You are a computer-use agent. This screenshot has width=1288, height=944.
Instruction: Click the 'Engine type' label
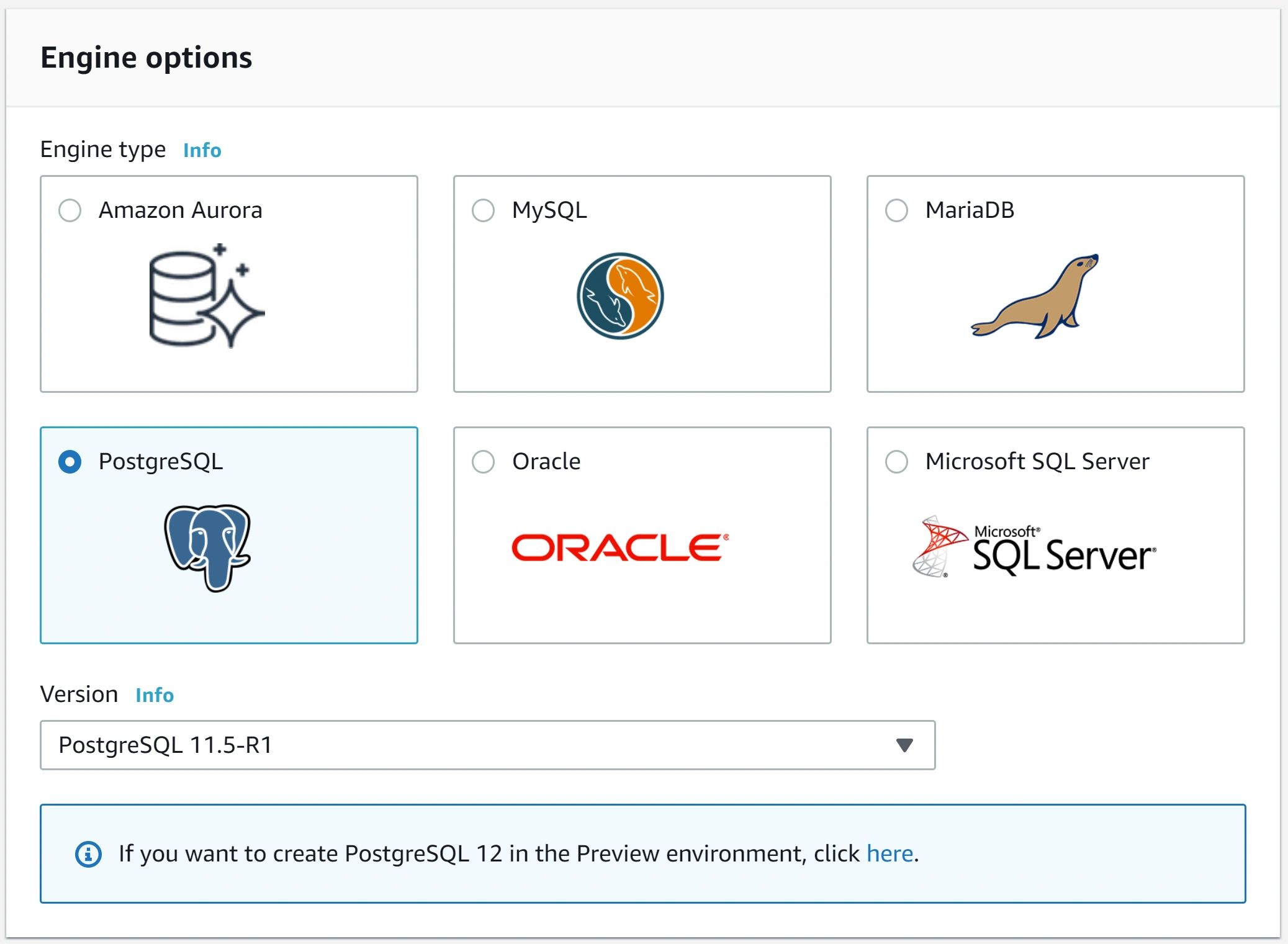click(x=103, y=150)
